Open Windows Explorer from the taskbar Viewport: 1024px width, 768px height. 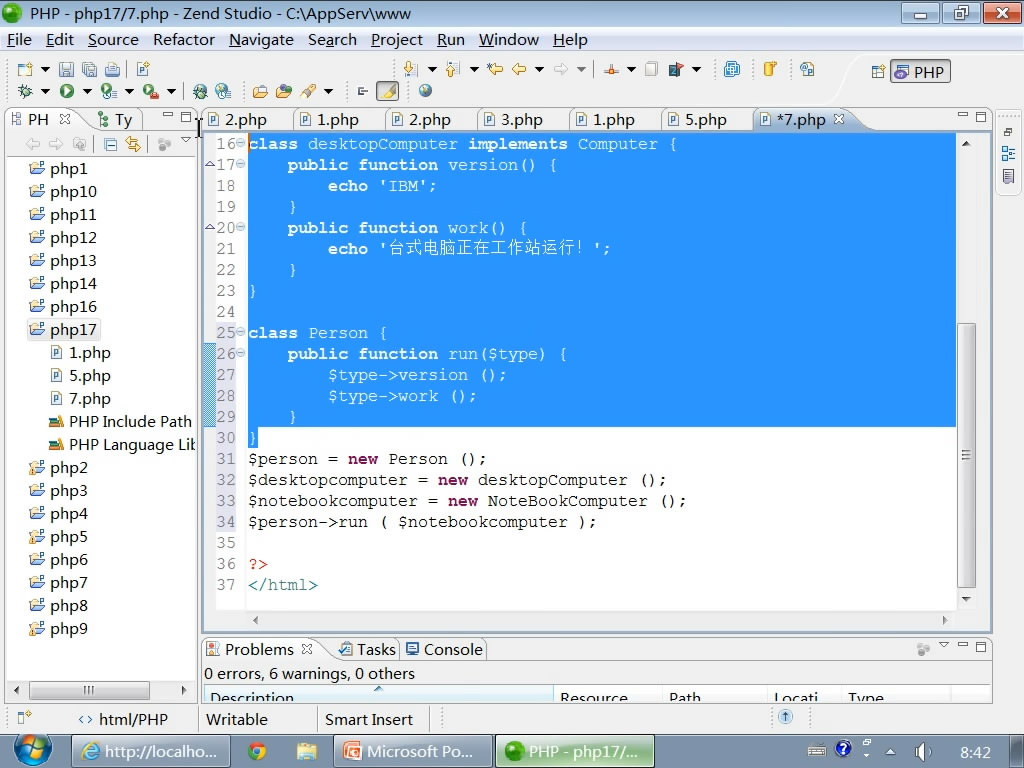(x=306, y=752)
